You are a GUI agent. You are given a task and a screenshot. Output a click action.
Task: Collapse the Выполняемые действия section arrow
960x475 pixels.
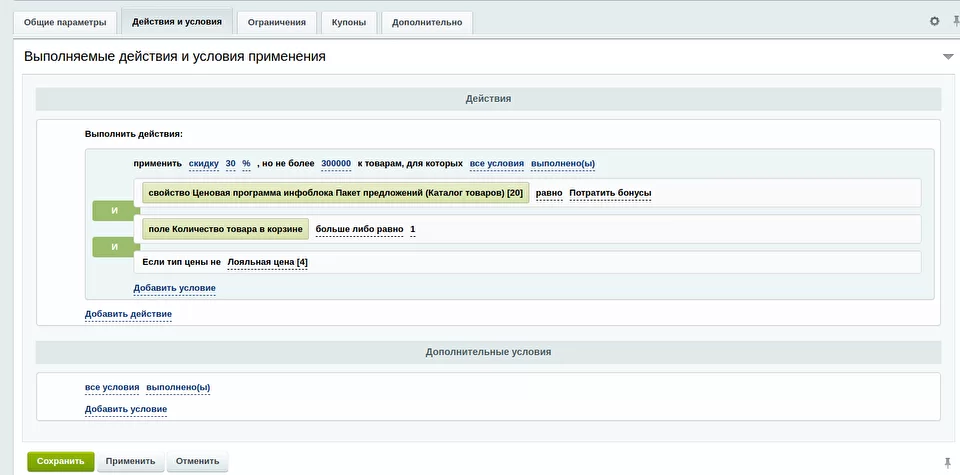tap(948, 57)
